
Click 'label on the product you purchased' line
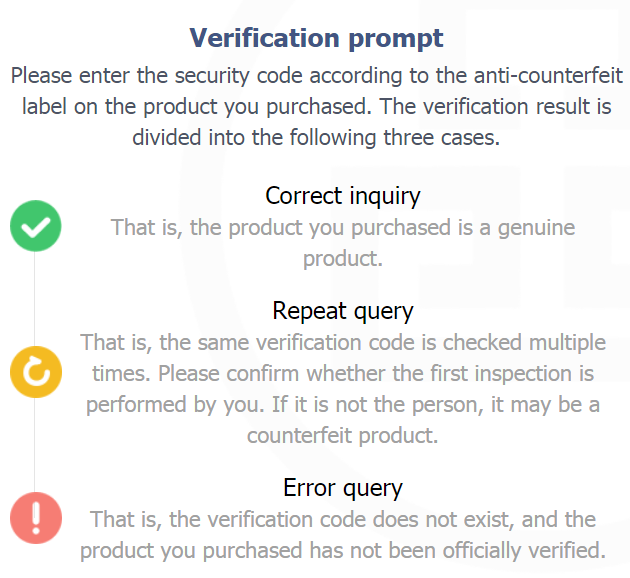point(316,107)
